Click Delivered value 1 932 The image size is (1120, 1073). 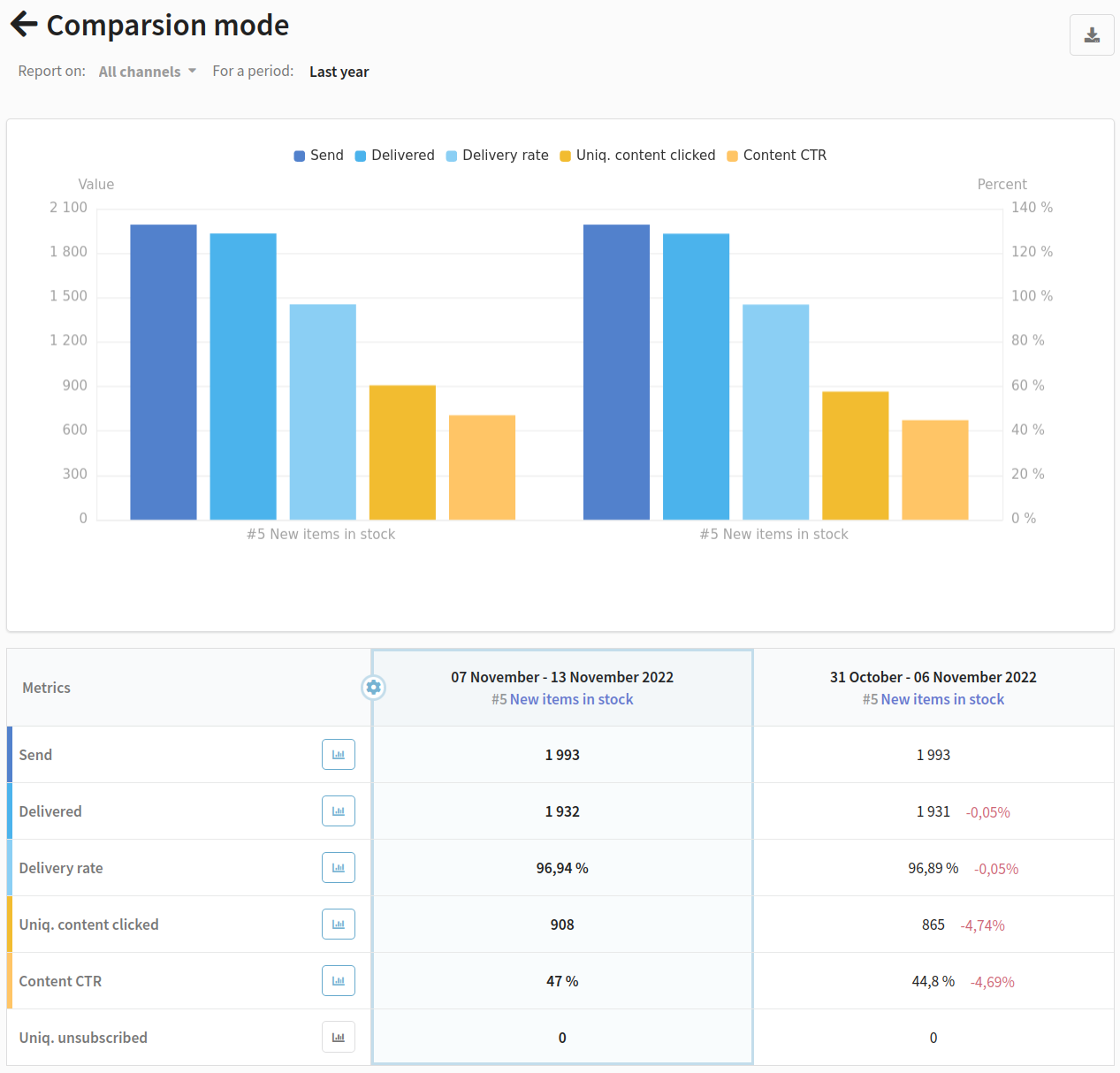coord(562,811)
